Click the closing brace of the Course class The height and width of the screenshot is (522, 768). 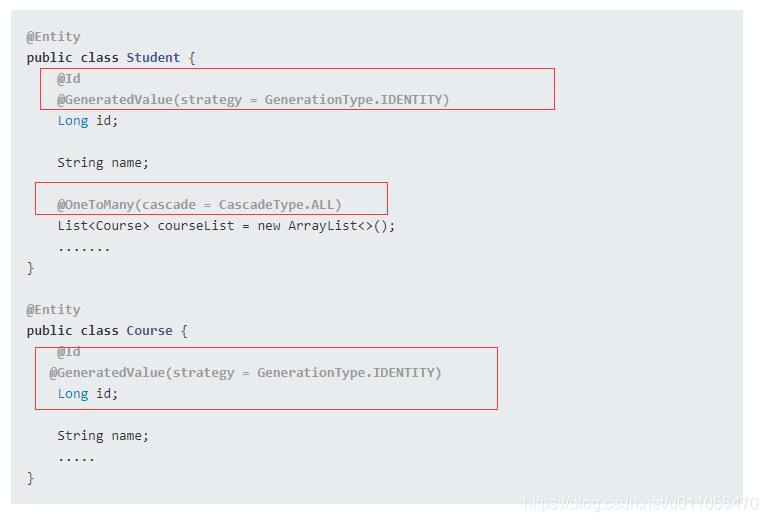point(30,478)
